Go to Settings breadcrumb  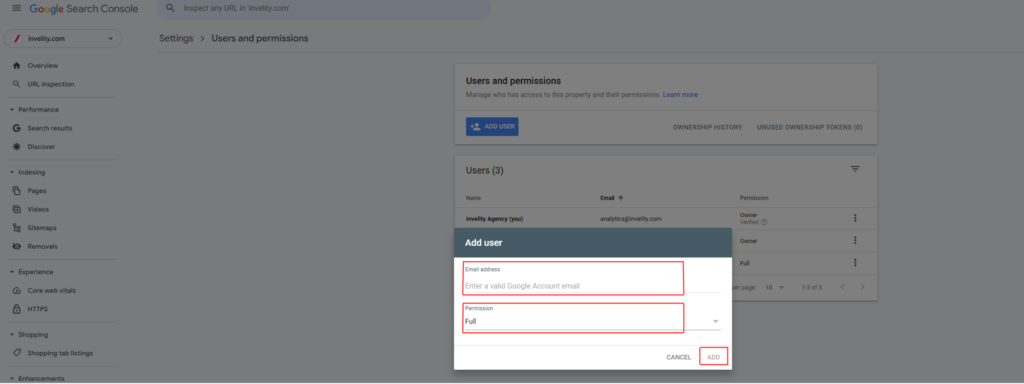(176, 39)
